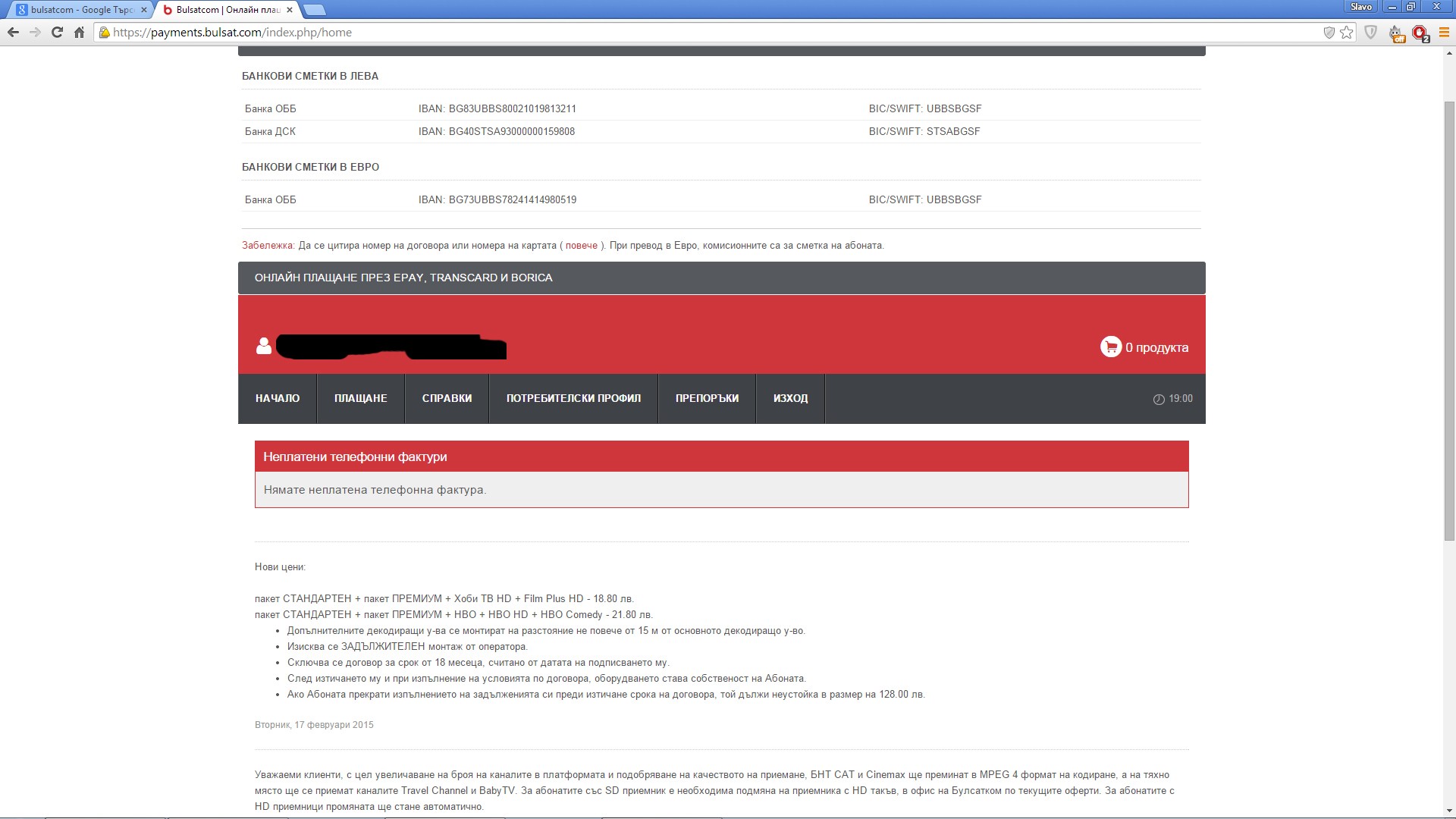The image size is (1456, 819).
Task: Open the НАЧАЛО menu item
Action: coord(278,399)
